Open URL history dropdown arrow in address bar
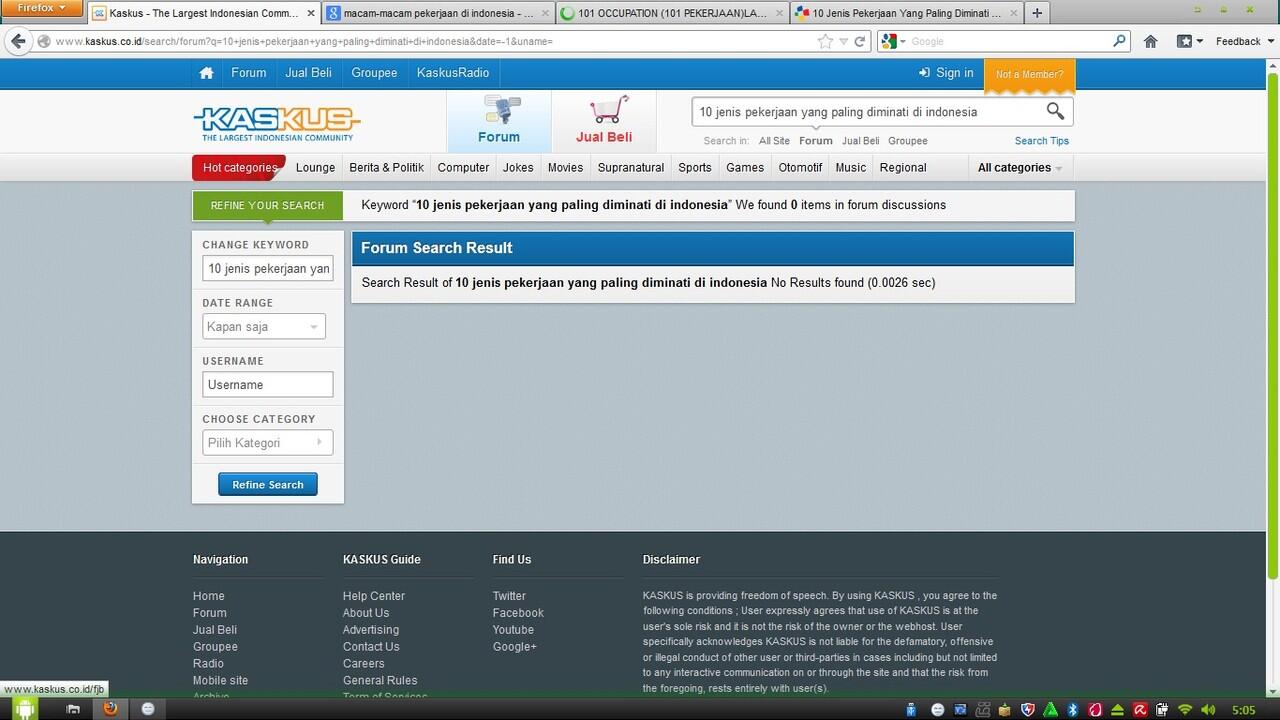The height and width of the screenshot is (720, 1280). click(843, 41)
